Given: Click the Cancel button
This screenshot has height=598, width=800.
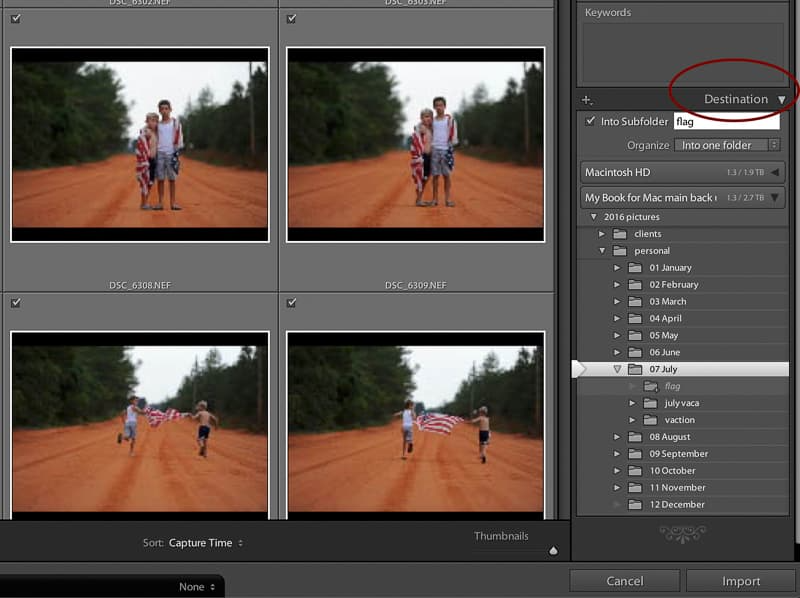Looking at the screenshot, I should coord(625,580).
